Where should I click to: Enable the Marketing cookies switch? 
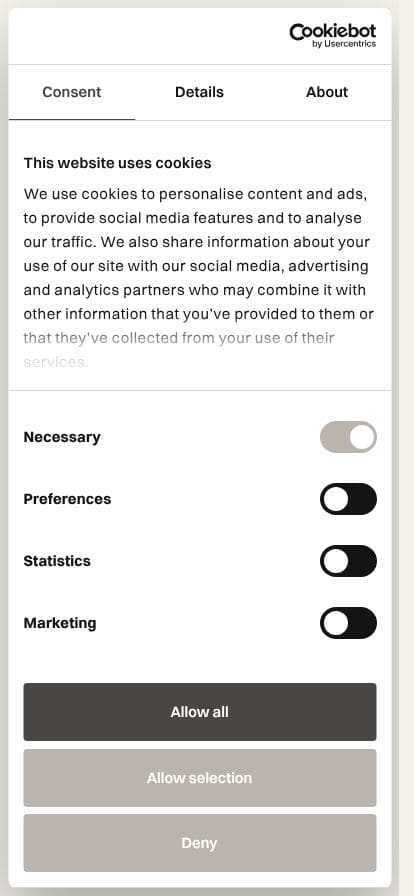348,623
